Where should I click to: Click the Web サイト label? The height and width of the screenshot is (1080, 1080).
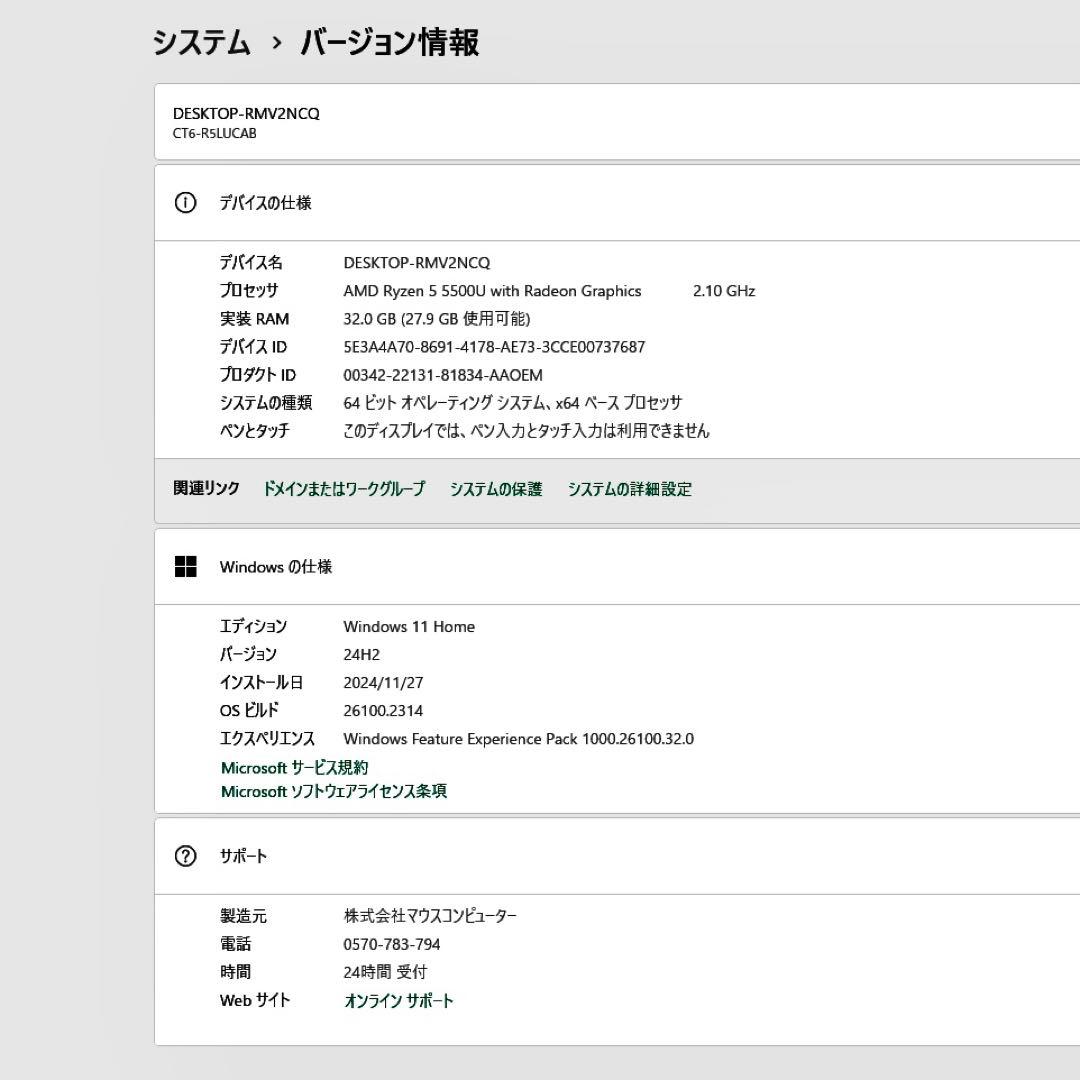[x=255, y=1000]
